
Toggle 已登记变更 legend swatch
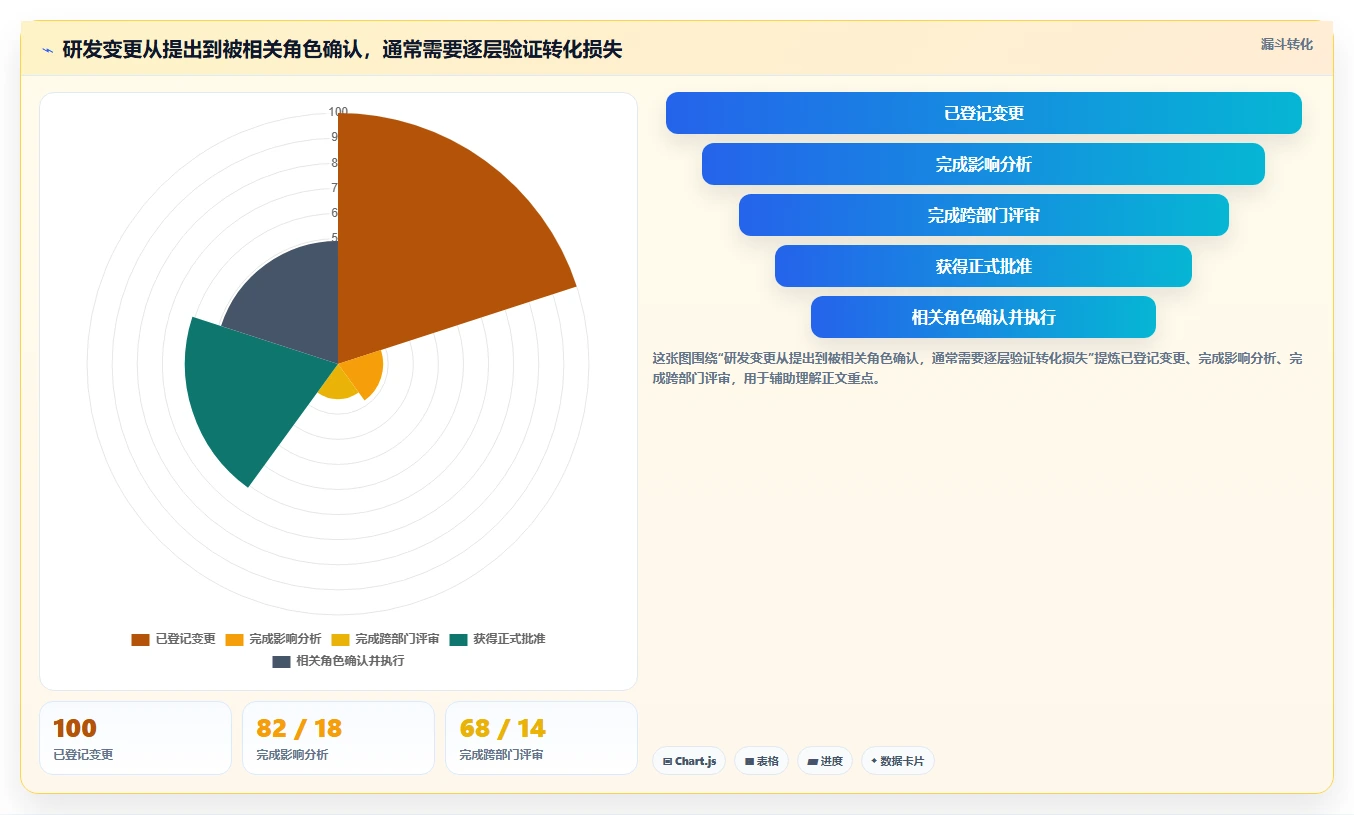[x=140, y=639]
